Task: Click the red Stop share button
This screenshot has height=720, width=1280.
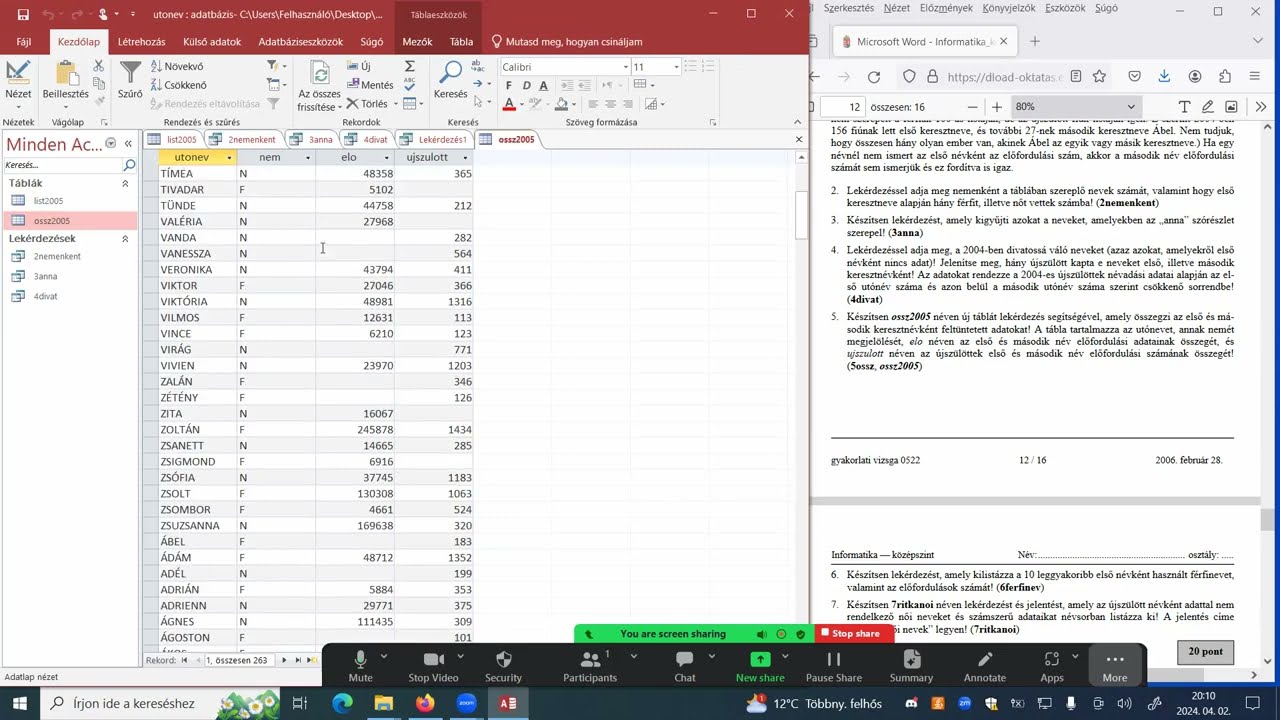Action: (x=852, y=633)
